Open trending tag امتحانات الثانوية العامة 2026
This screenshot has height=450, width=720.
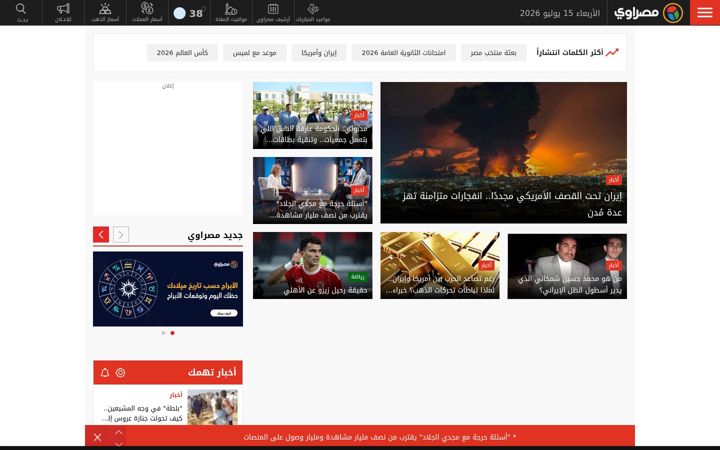point(404,53)
